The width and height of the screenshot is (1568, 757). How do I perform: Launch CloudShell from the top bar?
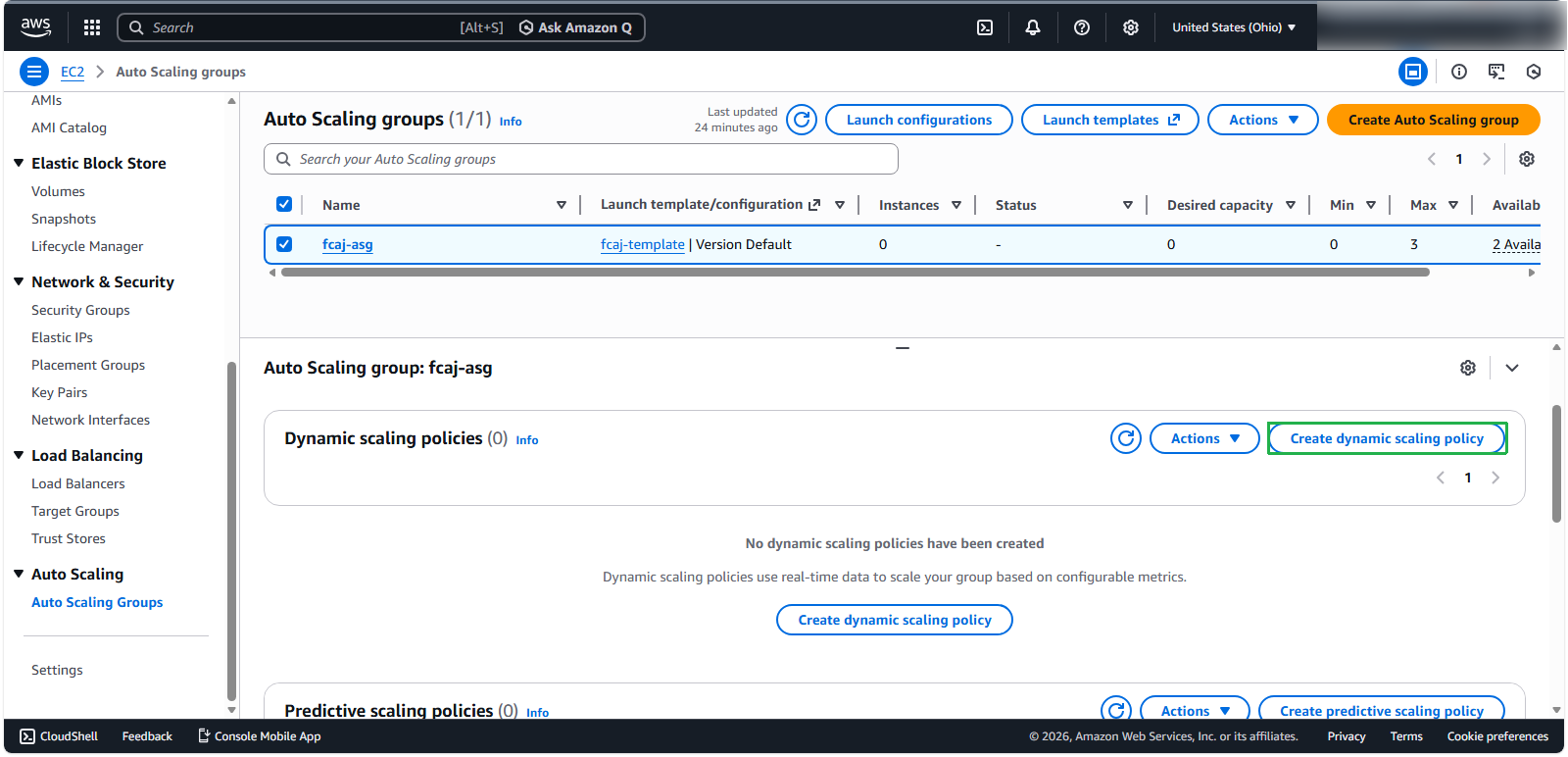(x=985, y=27)
